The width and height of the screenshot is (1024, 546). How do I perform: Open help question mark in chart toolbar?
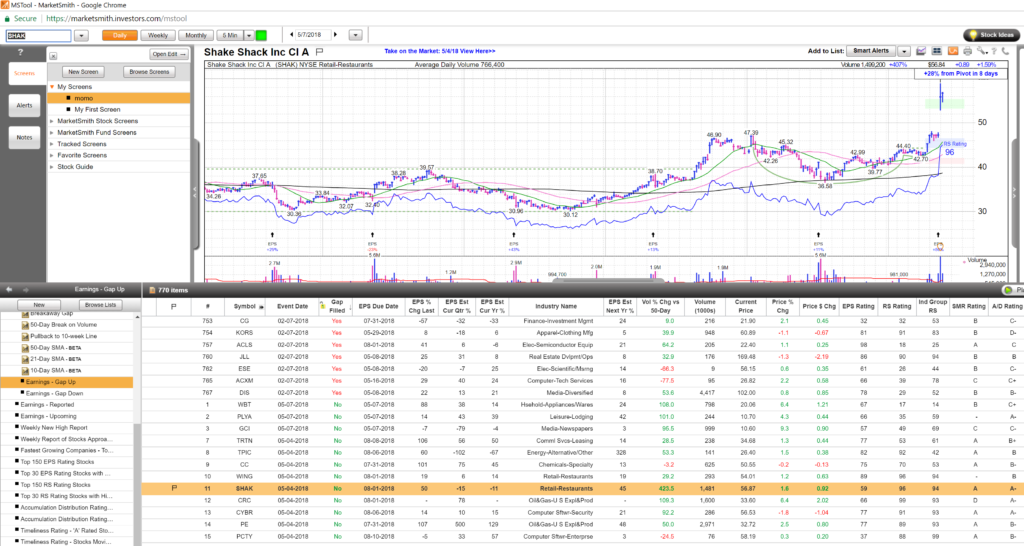994,51
